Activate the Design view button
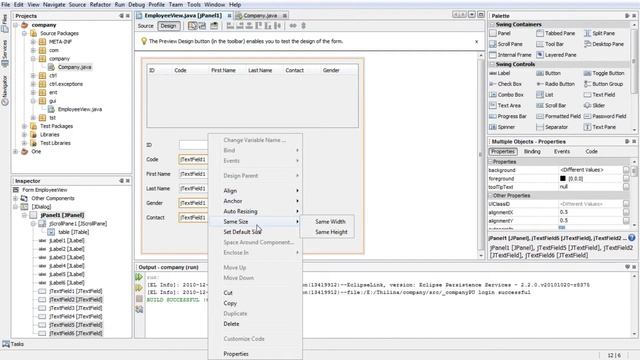The height and width of the screenshot is (360, 640). point(168,26)
